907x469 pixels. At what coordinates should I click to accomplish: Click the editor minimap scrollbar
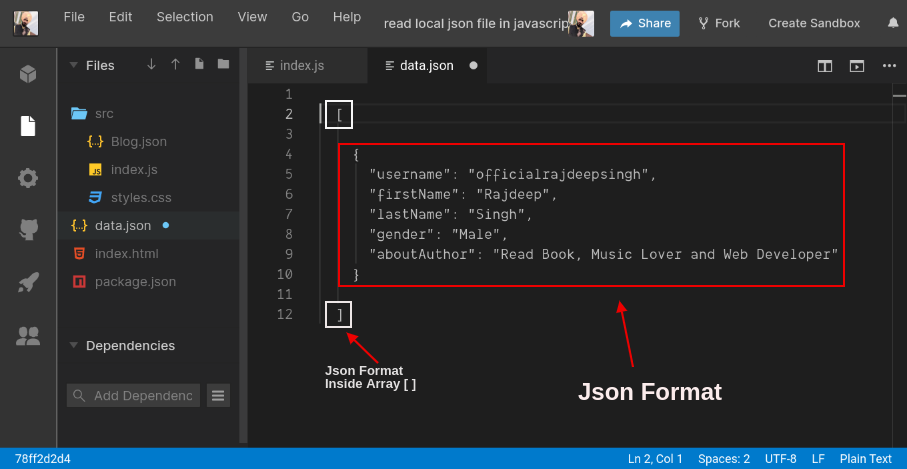pos(899,265)
